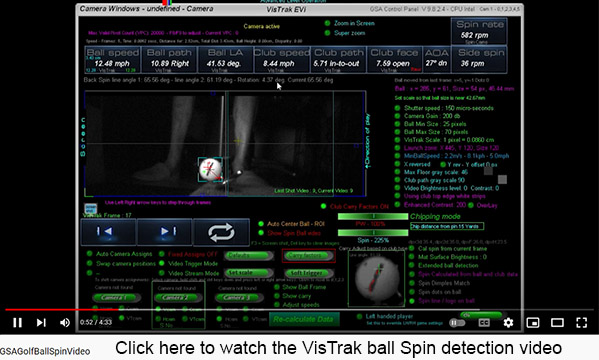Click the loop replay frames button
This screenshot has width=599, height=360.
(x=221, y=232)
